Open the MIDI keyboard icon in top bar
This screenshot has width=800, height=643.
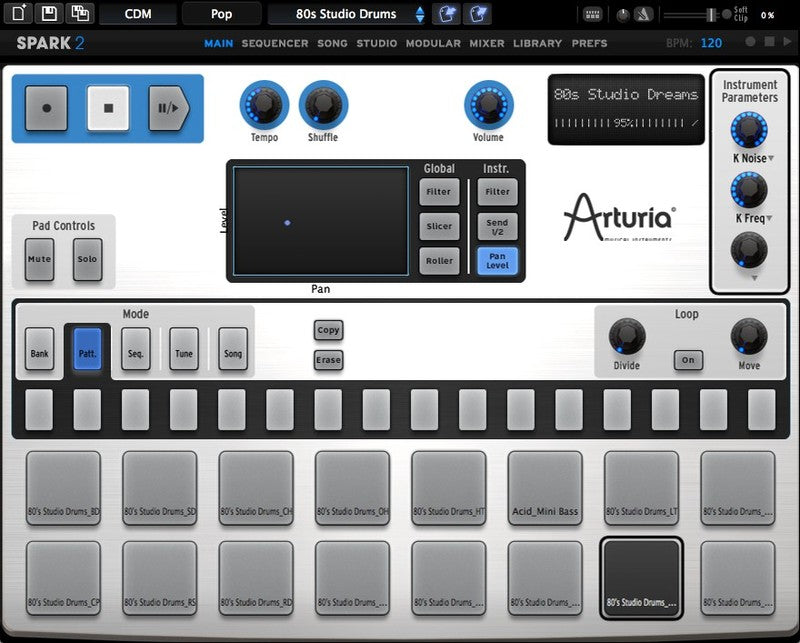(x=592, y=15)
